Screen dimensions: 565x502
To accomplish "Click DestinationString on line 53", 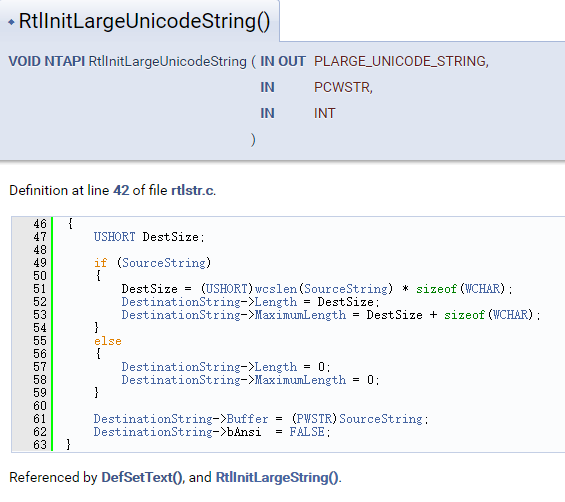I will pos(181,315).
